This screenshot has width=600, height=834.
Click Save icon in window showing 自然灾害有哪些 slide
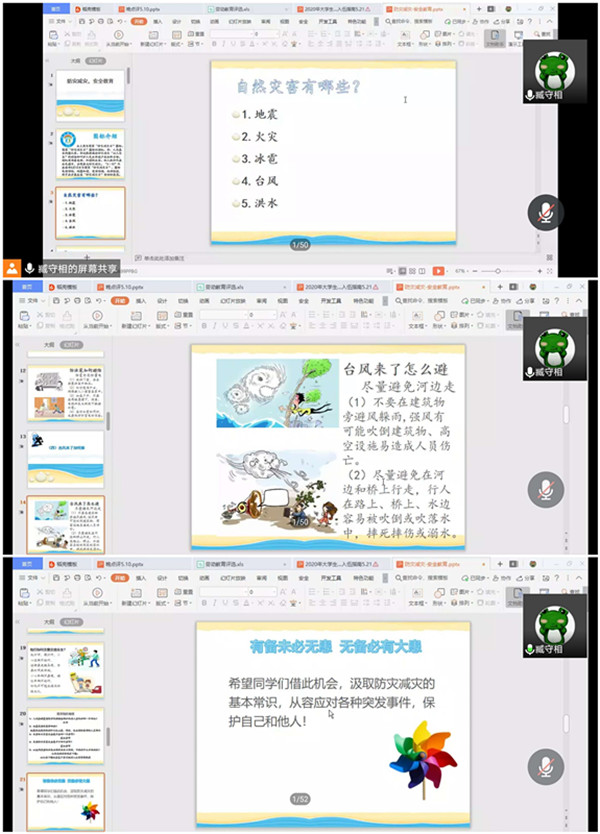(x=81, y=21)
